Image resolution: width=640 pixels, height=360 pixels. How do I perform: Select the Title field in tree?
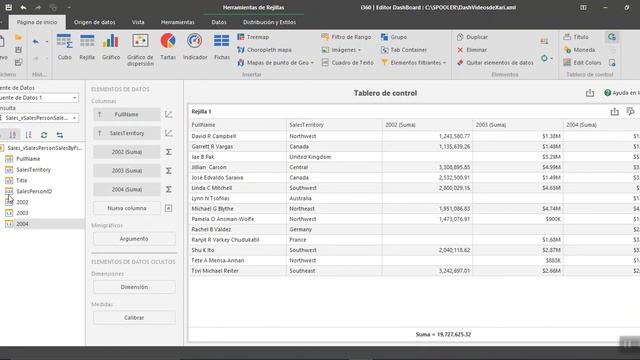(21, 180)
